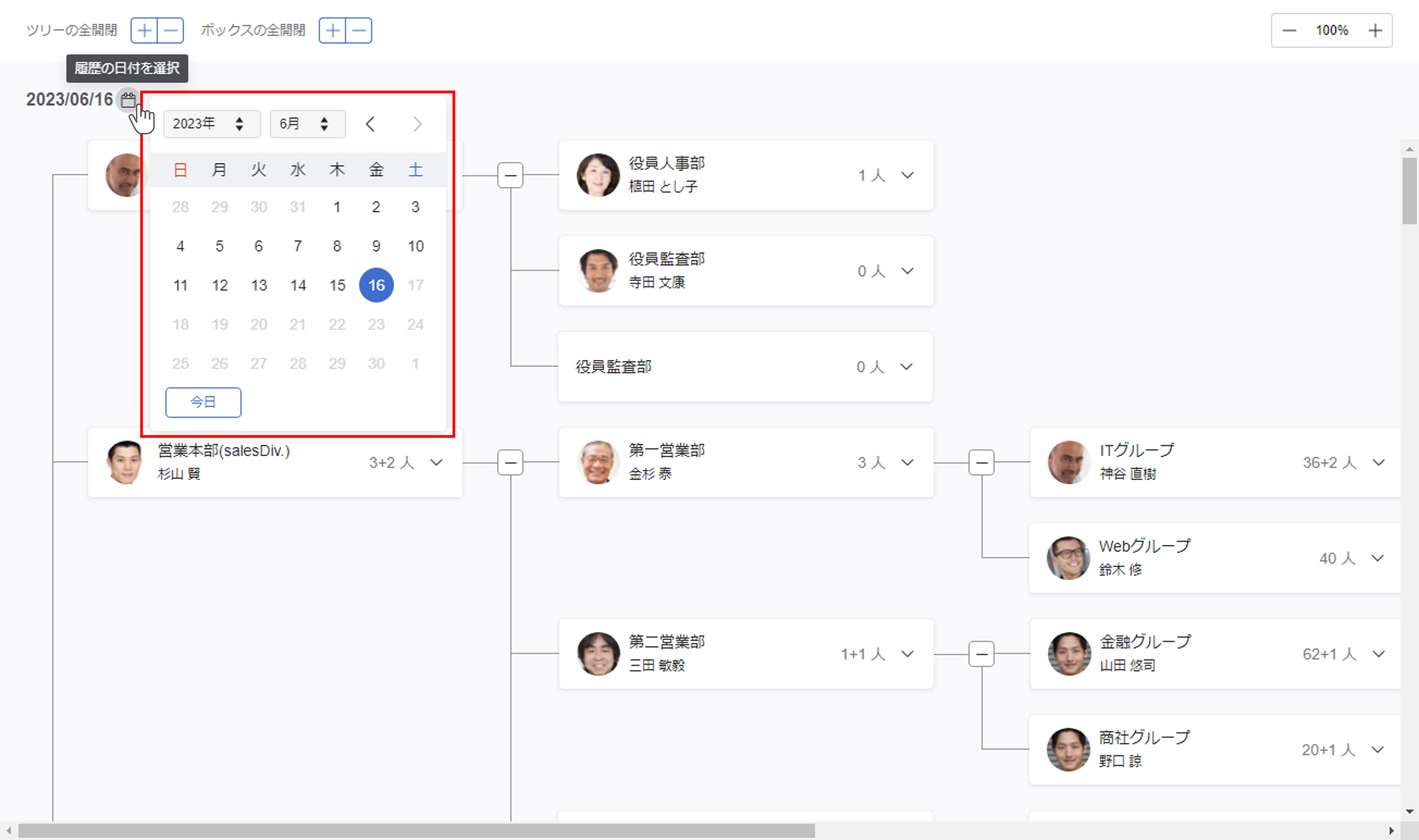This screenshot has height=840, width=1419.
Task: Open all boxes with the plus button
Action: click(x=333, y=30)
